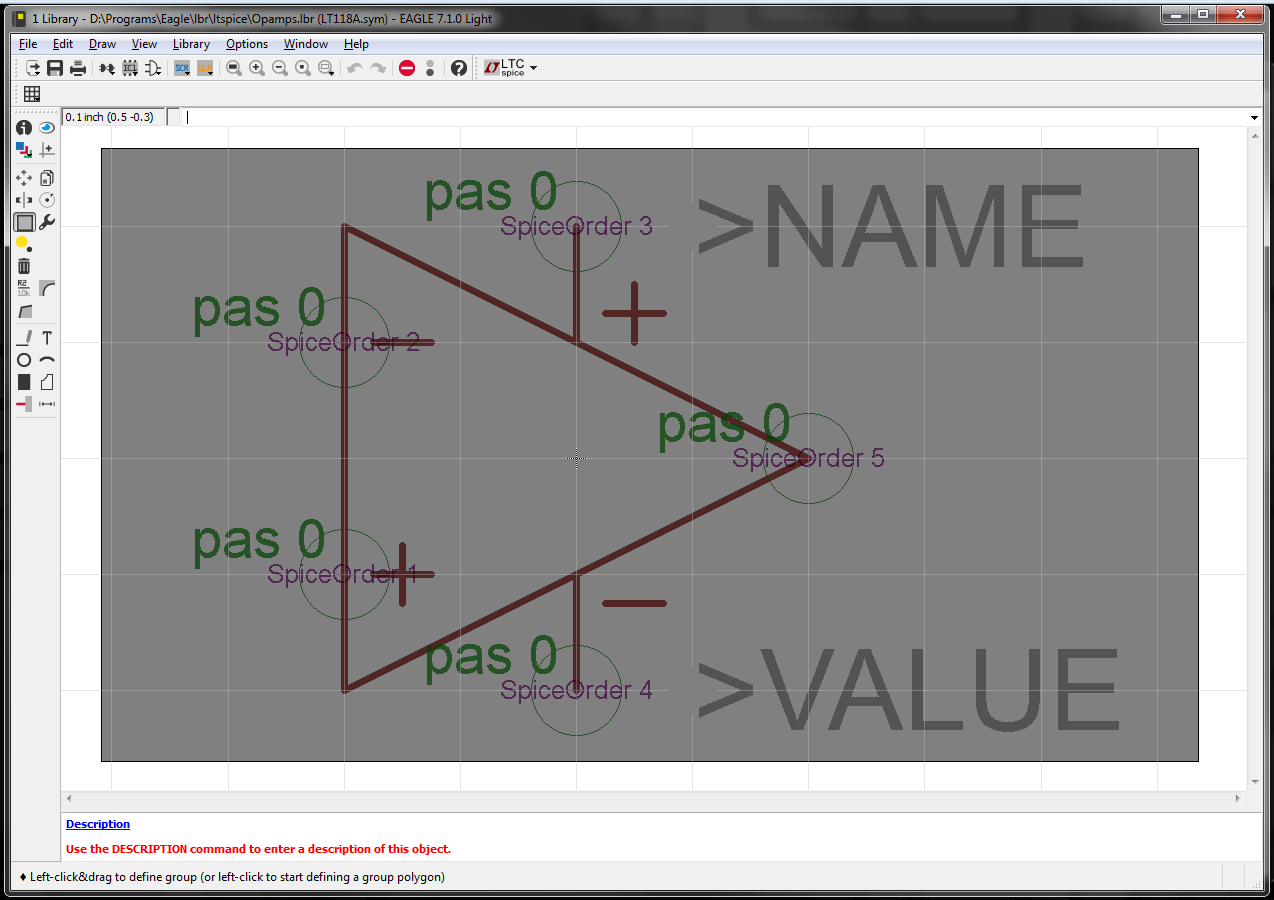Open the File menu

click(x=28, y=44)
